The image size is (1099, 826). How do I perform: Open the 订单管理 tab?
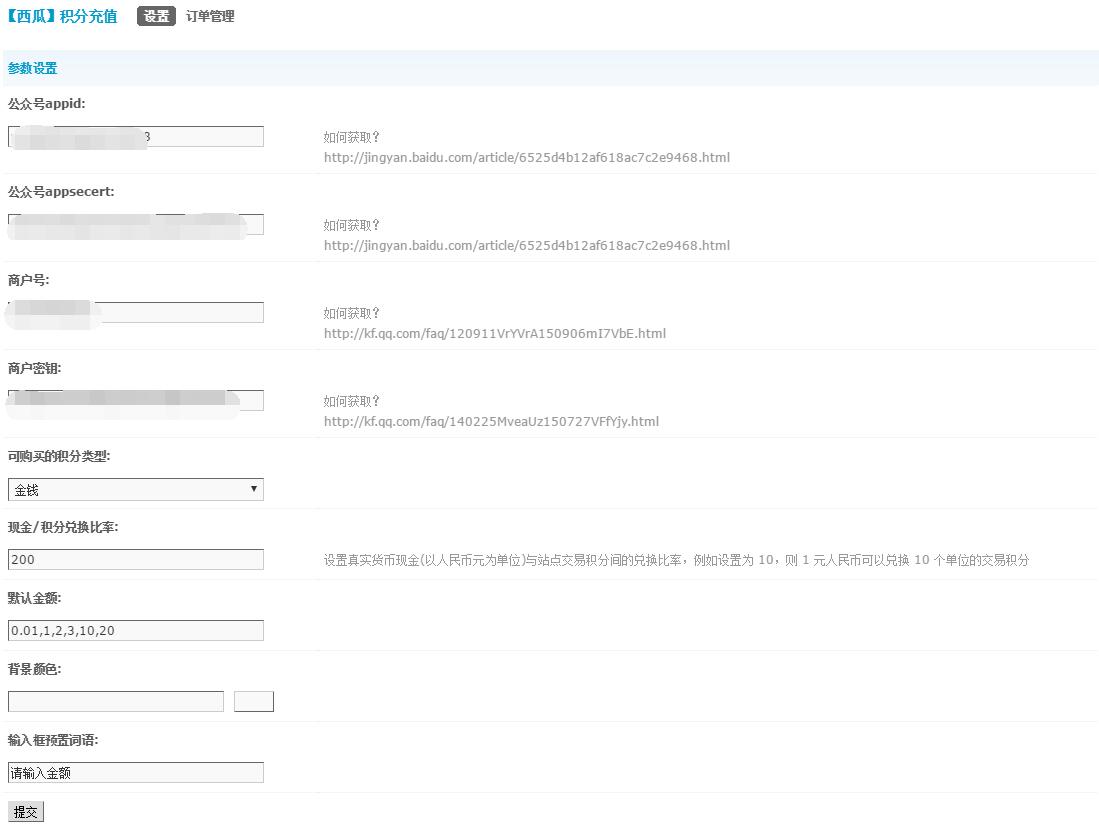point(210,16)
